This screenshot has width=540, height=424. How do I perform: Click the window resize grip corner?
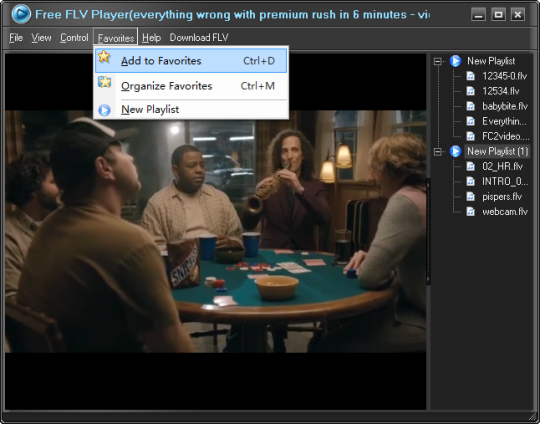533,417
